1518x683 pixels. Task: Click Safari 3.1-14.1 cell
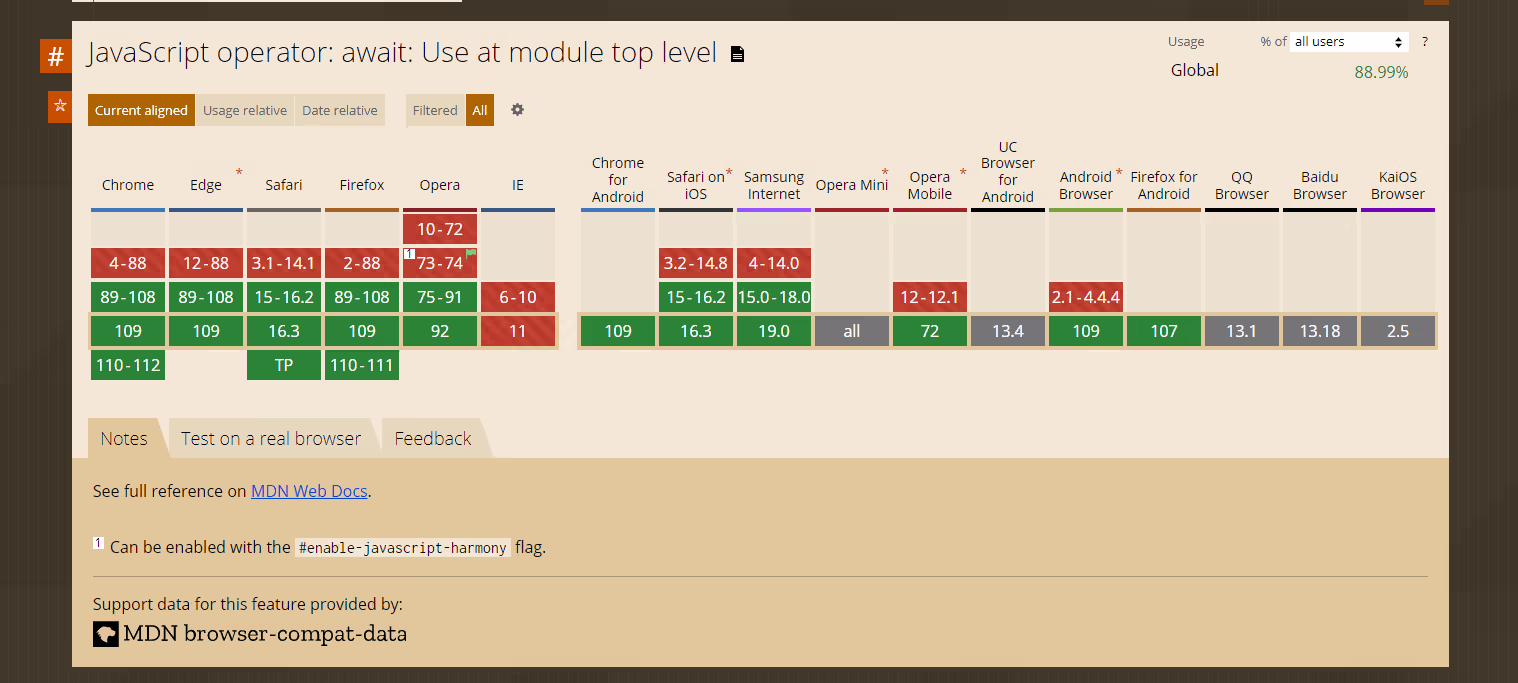point(284,263)
